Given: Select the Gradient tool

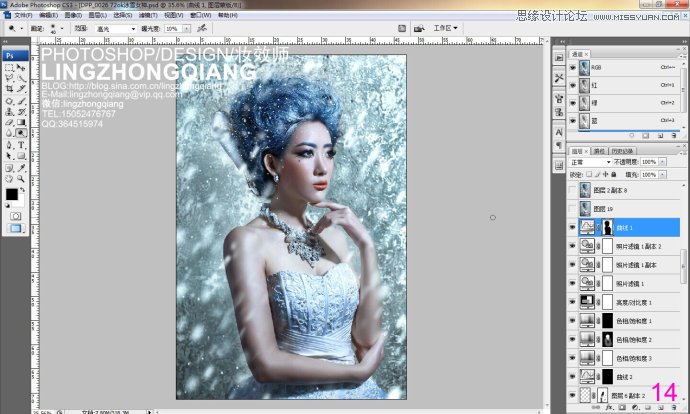Looking at the screenshot, I should (x=21, y=122).
